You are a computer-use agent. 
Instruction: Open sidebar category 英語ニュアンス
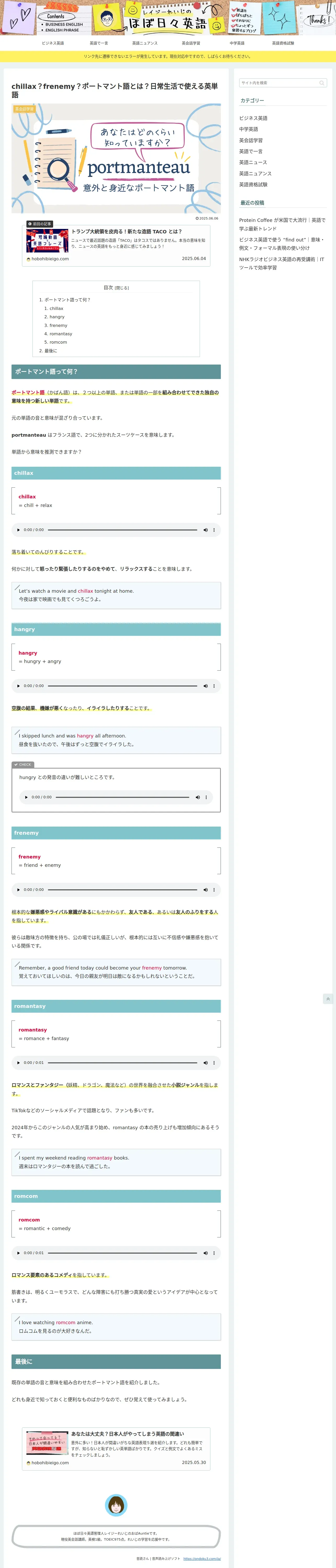(255, 174)
